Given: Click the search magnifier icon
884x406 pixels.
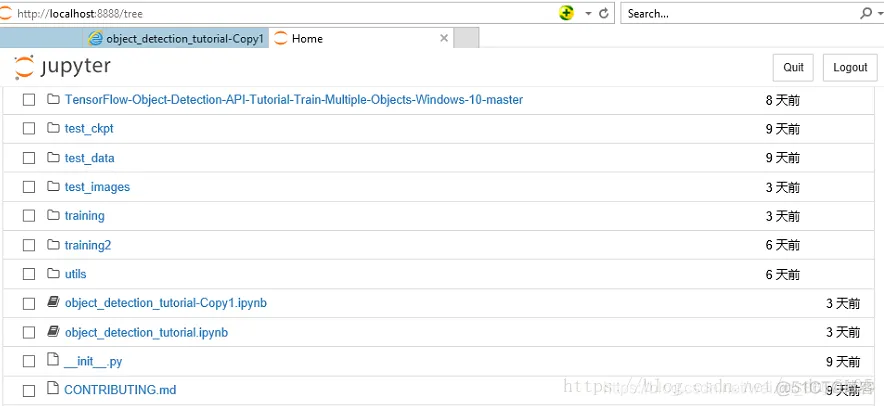Looking at the screenshot, I should point(865,13).
